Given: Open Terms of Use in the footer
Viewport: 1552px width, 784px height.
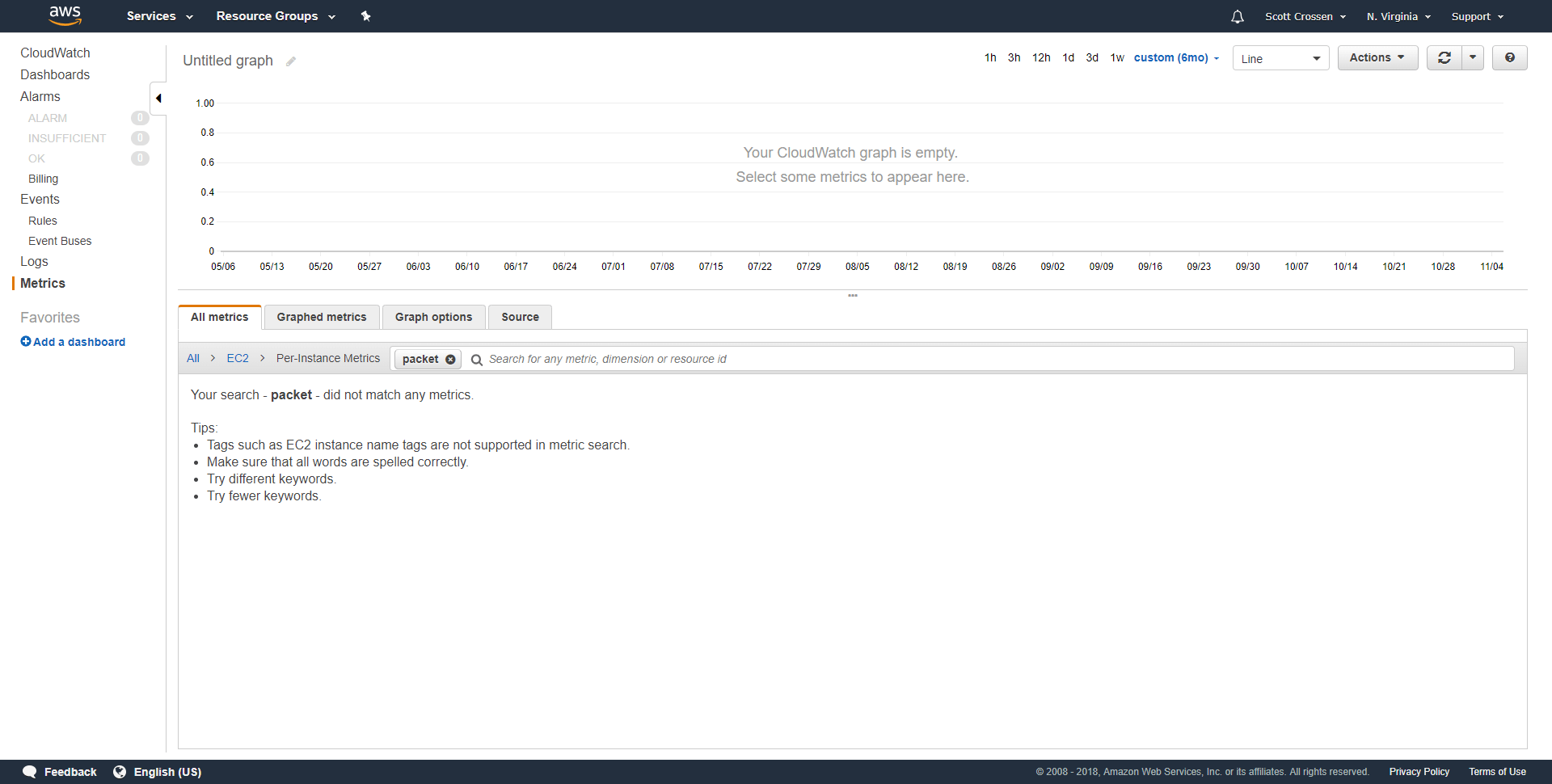Looking at the screenshot, I should pyautogui.click(x=1497, y=772).
